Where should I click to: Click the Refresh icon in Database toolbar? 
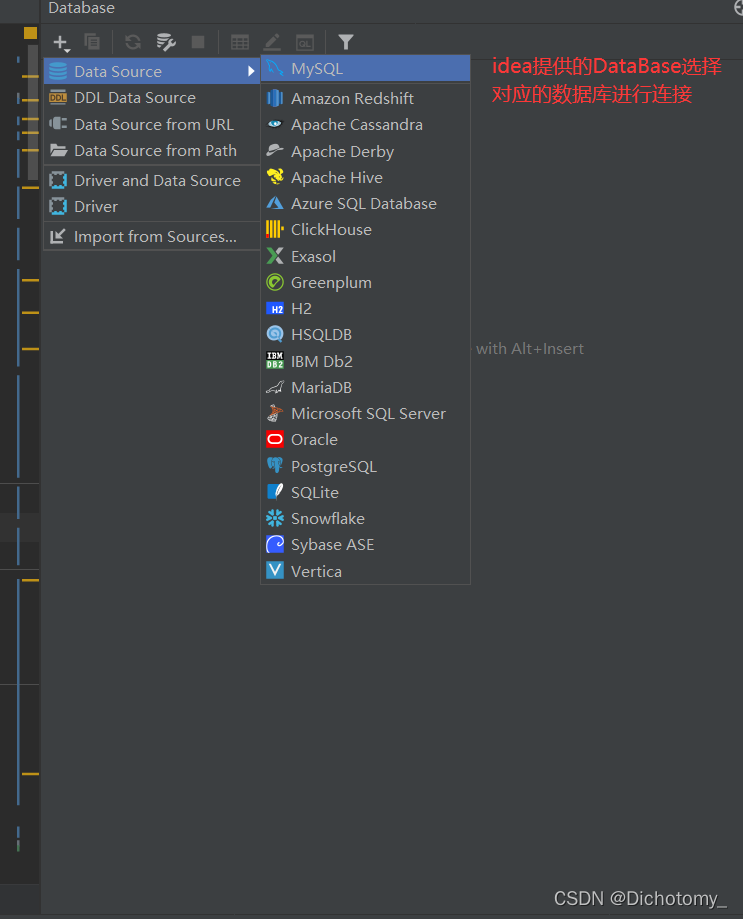pyautogui.click(x=133, y=42)
